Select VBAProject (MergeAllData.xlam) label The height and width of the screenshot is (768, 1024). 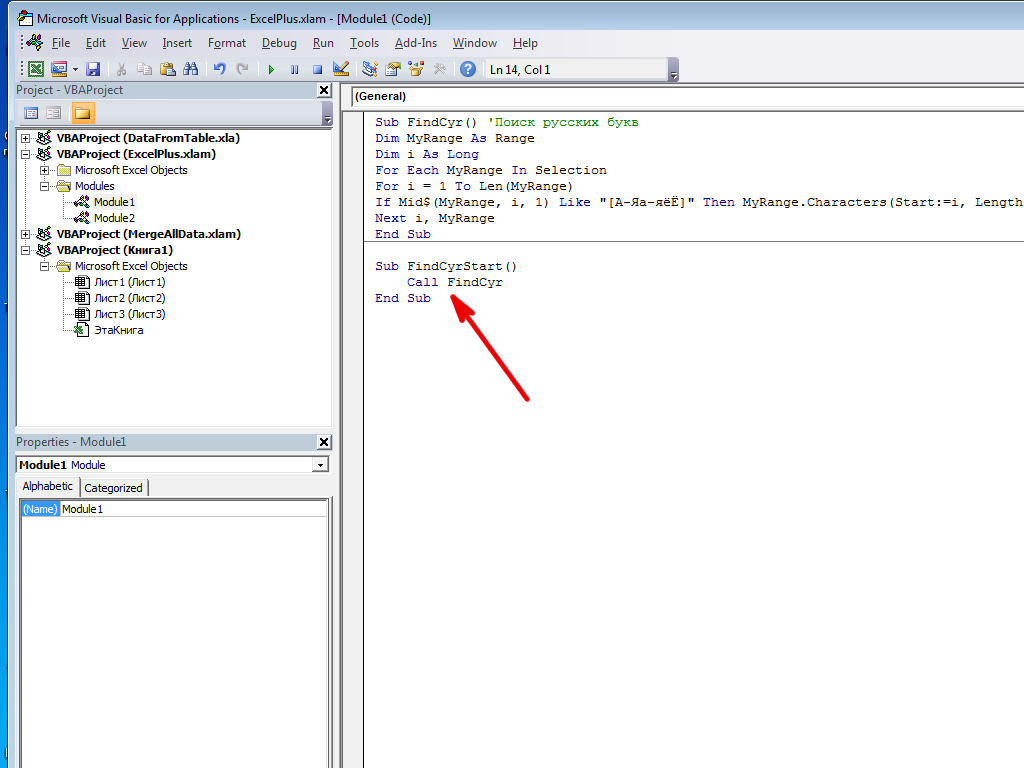149,234
